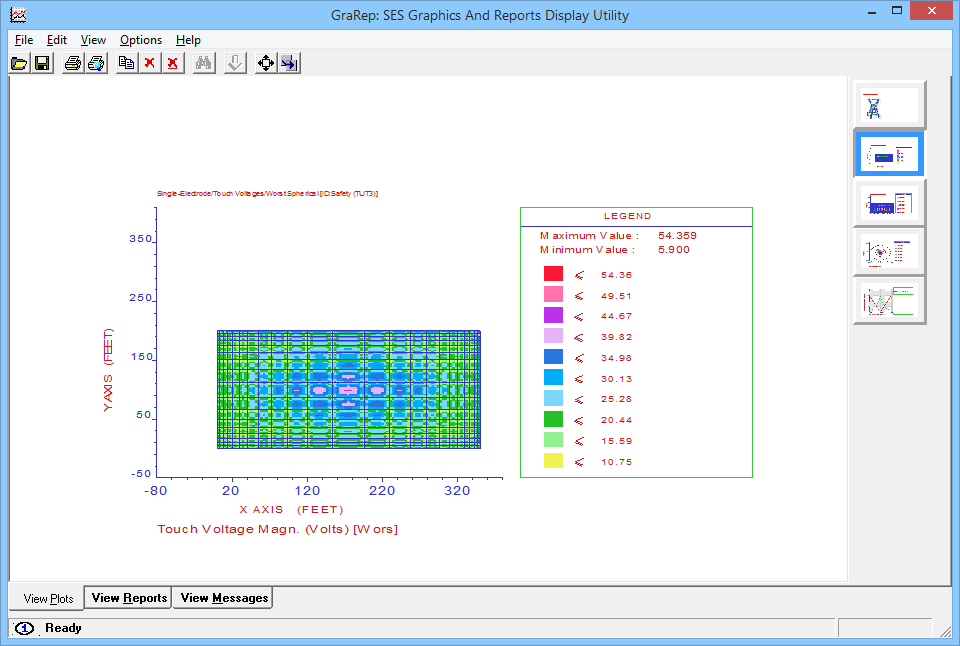Click the dark blue 34.98 legend swatch
Image resolution: width=960 pixels, height=646 pixels.
[x=553, y=357]
